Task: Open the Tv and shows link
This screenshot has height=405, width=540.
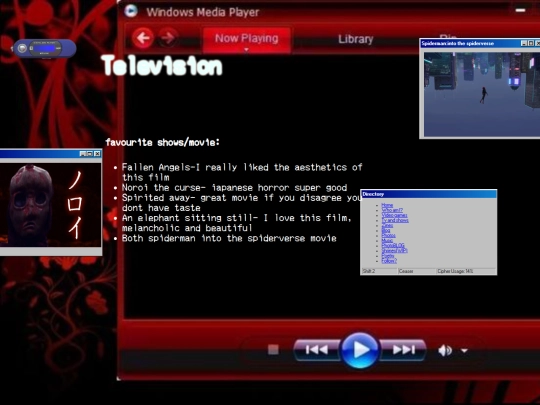Action: (395, 220)
